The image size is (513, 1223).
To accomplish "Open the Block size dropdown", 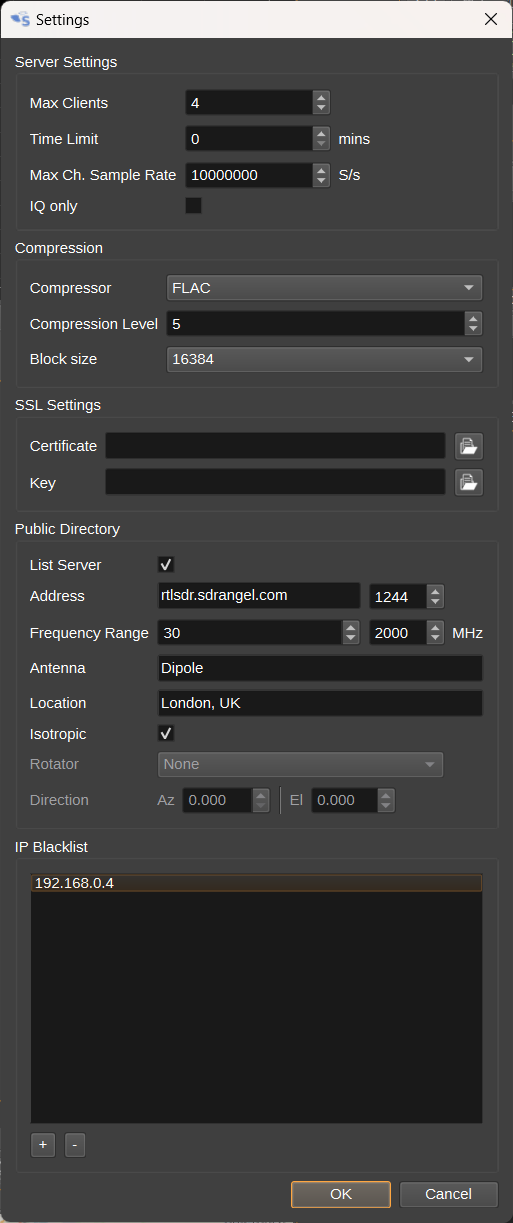I will coord(324,359).
